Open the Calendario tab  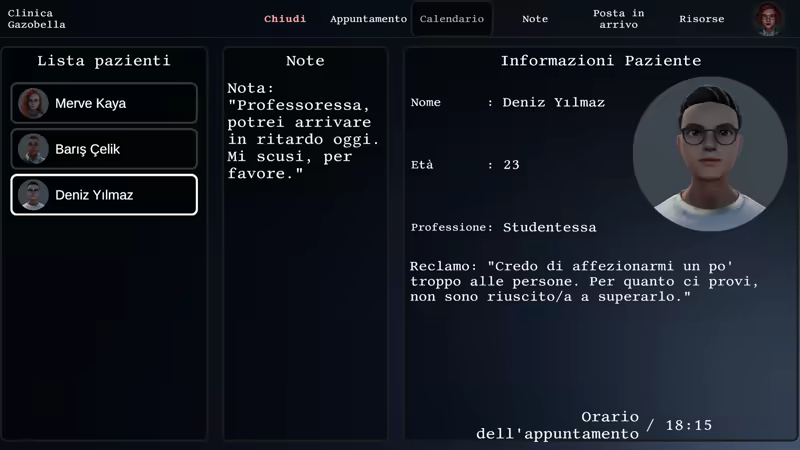[452, 19]
